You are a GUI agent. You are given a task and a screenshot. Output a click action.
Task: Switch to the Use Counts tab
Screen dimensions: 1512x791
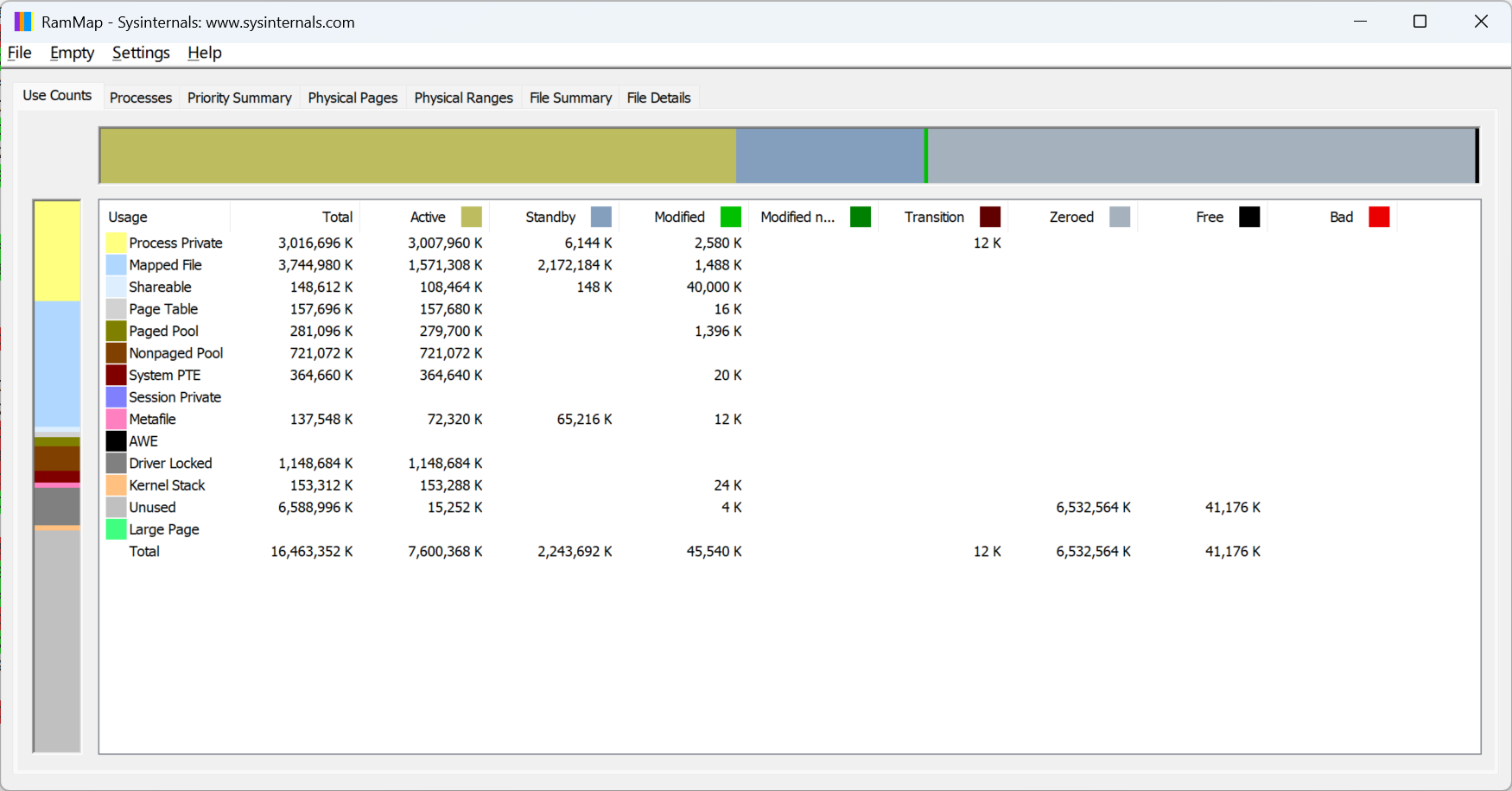tap(57, 95)
